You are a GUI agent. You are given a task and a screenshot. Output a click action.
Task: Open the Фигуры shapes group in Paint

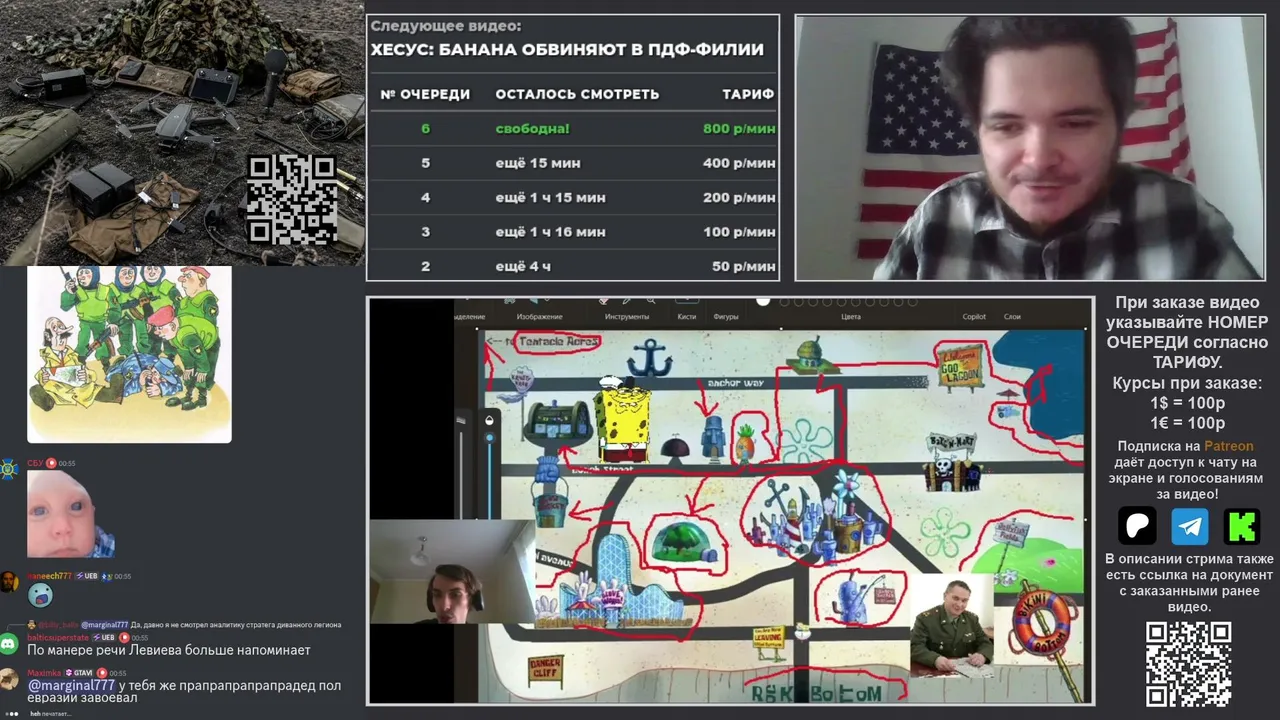726,317
